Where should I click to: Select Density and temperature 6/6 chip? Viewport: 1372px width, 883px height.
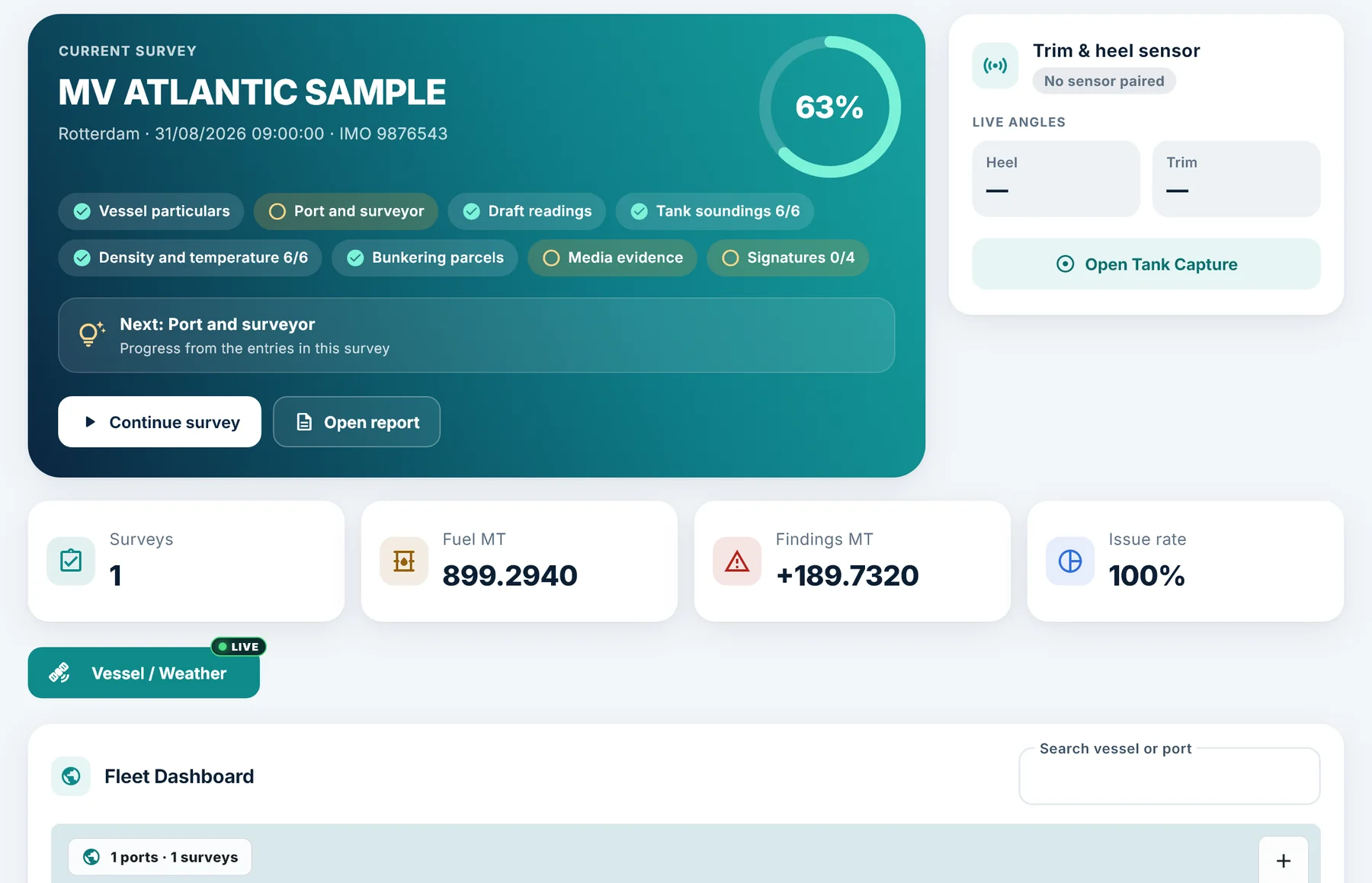point(190,258)
